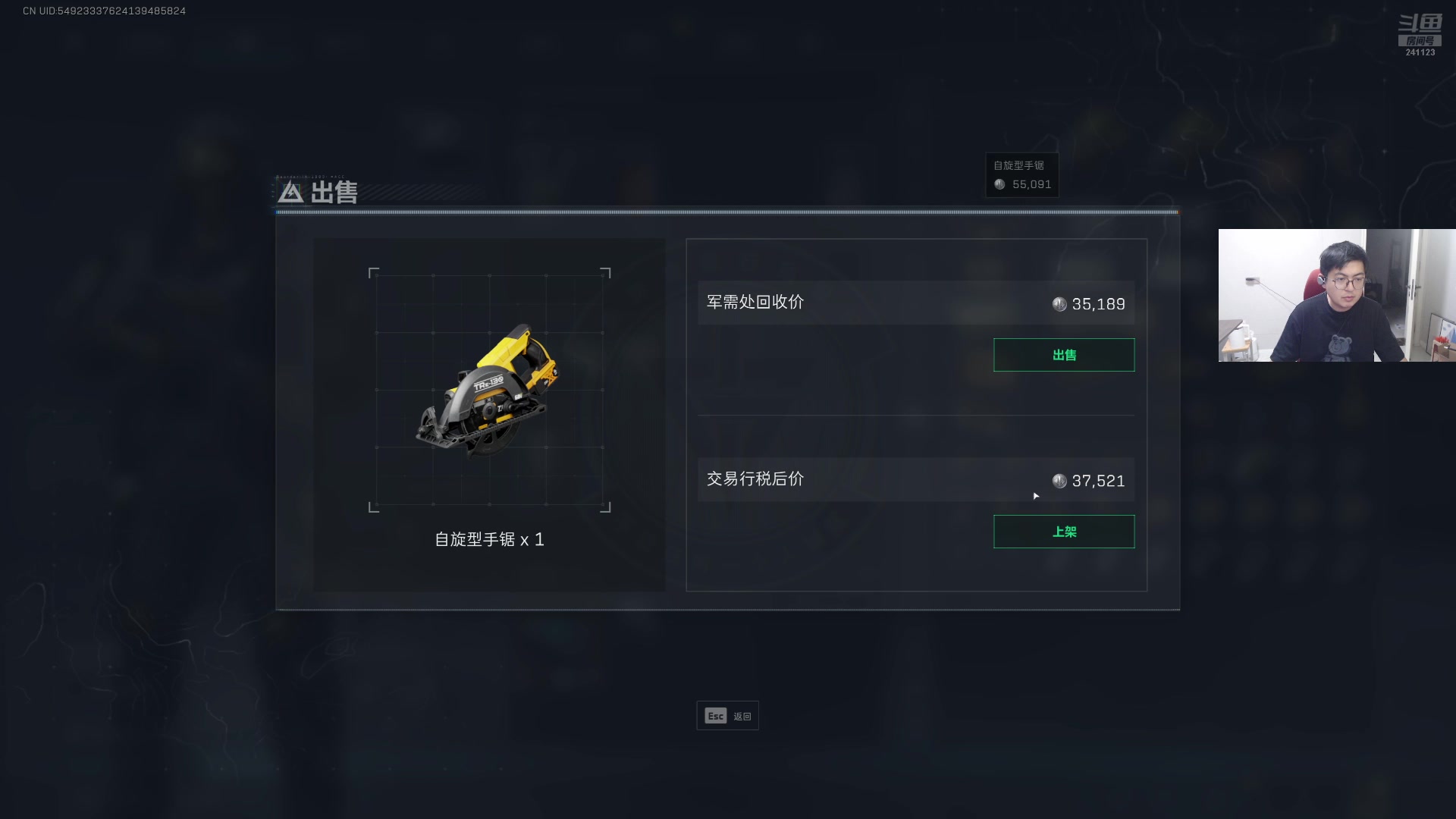Click the 军需处回收价 row label
Image resolution: width=1456 pixels, height=819 pixels.
(755, 302)
